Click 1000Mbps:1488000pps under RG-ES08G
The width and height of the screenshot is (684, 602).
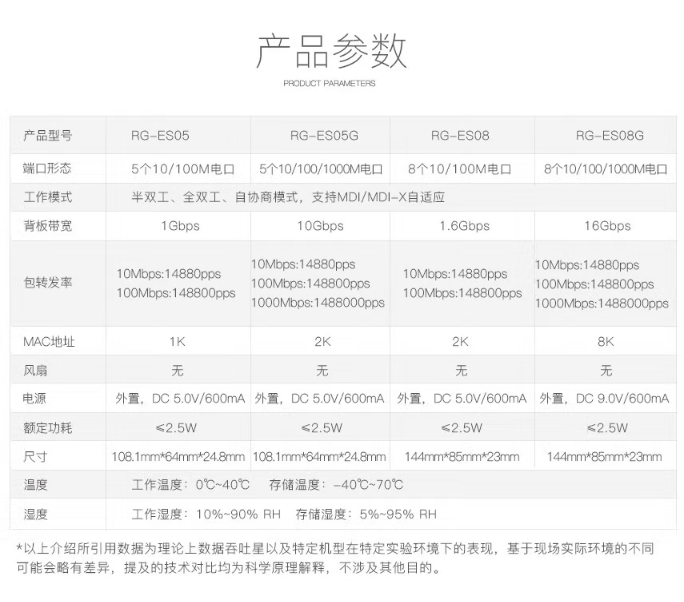(602, 304)
